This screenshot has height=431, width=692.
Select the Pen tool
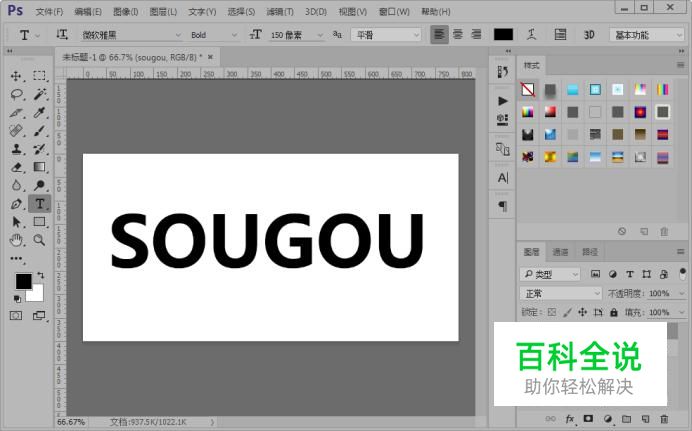pyautogui.click(x=16, y=204)
